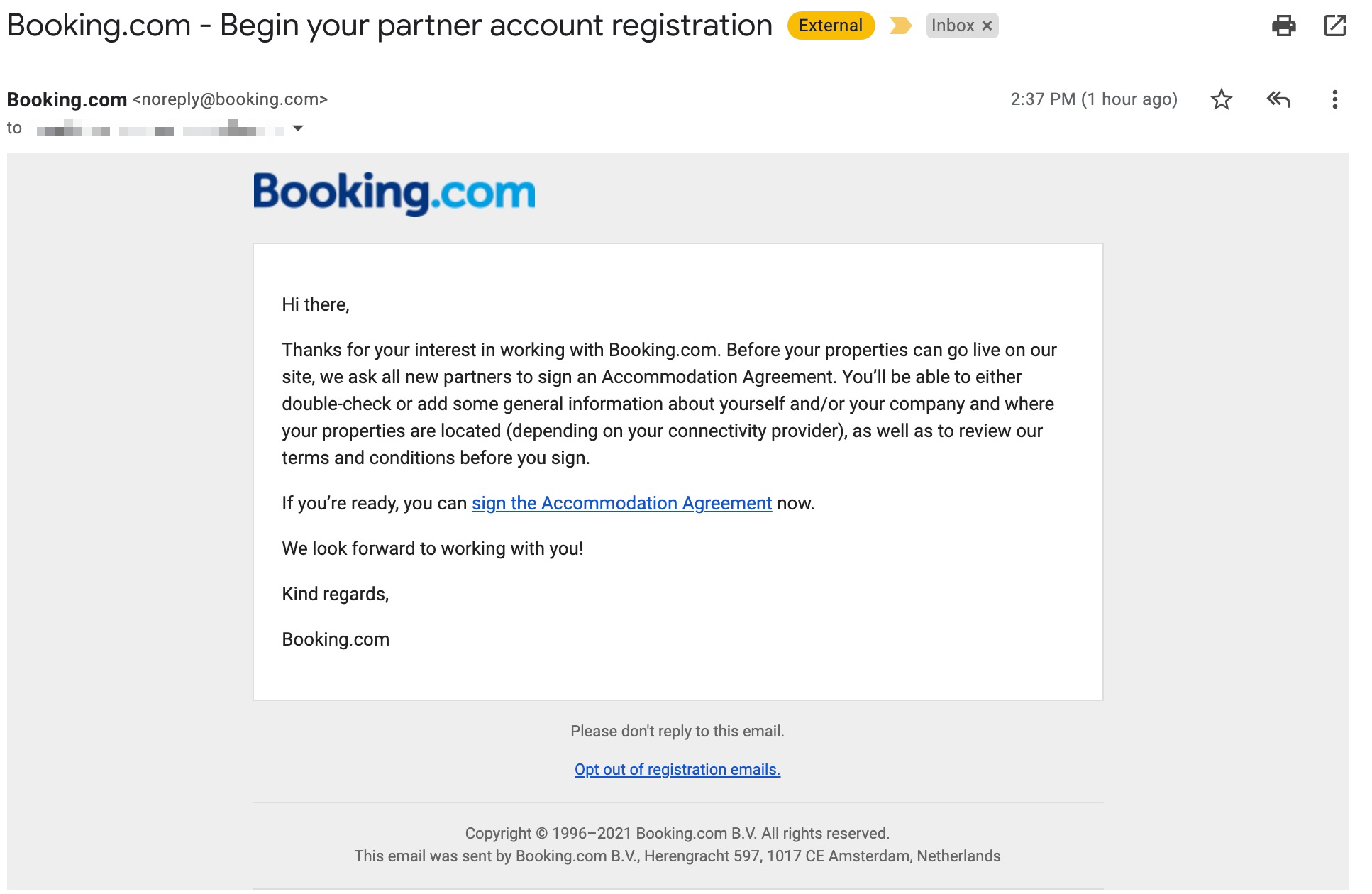Remove the Inbox label with its x

click(x=987, y=26)
